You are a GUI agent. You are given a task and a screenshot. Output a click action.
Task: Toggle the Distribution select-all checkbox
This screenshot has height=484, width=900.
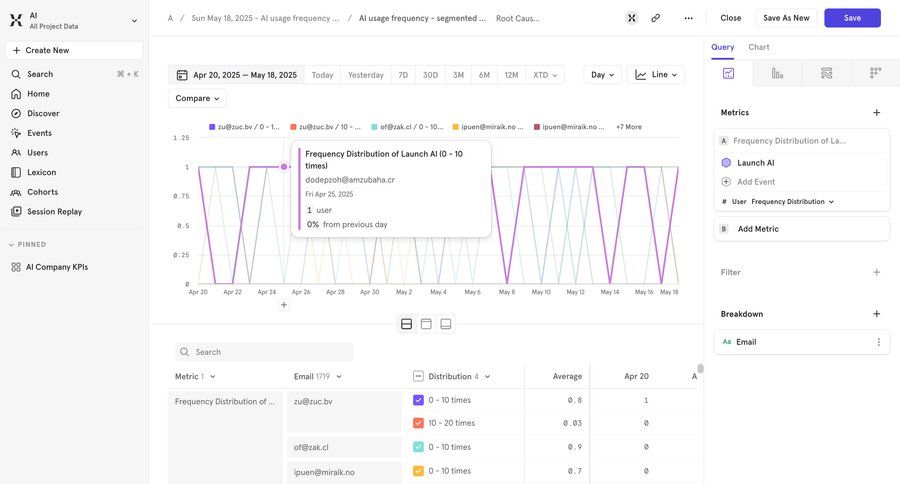418,377
